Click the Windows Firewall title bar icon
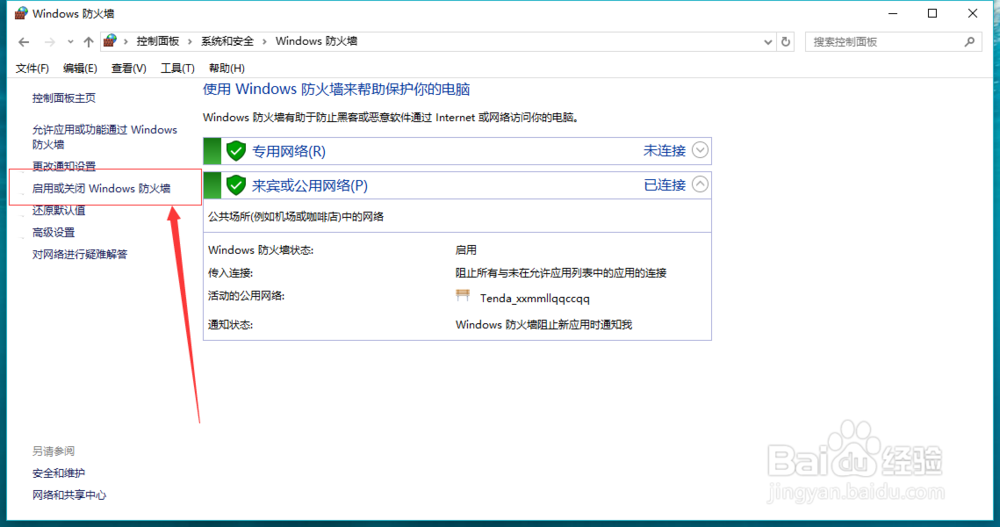 [21, 13]
